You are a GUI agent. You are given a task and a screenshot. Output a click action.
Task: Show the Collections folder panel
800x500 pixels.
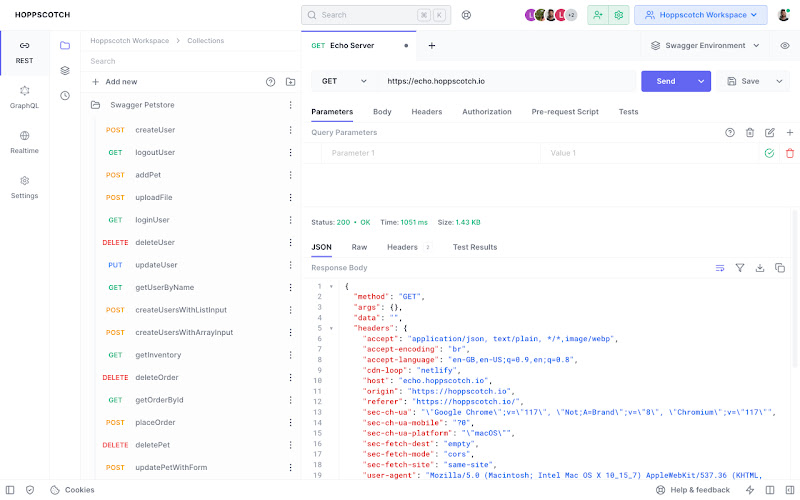tap(65, 45)
